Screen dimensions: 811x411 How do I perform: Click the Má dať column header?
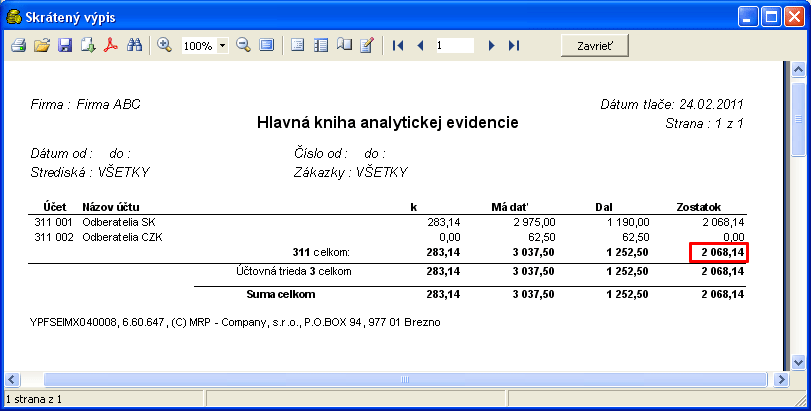pyautogui.click(x=510, y=207)
